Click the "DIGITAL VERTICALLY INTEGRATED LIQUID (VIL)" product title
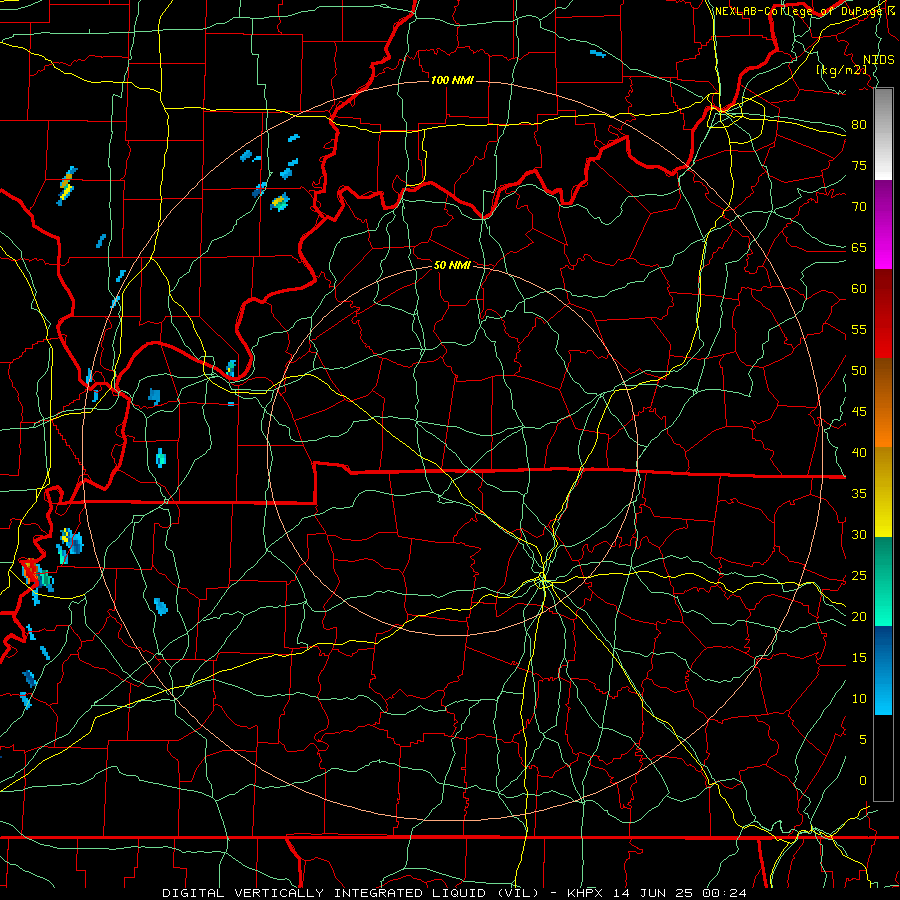 coord(351,893)
